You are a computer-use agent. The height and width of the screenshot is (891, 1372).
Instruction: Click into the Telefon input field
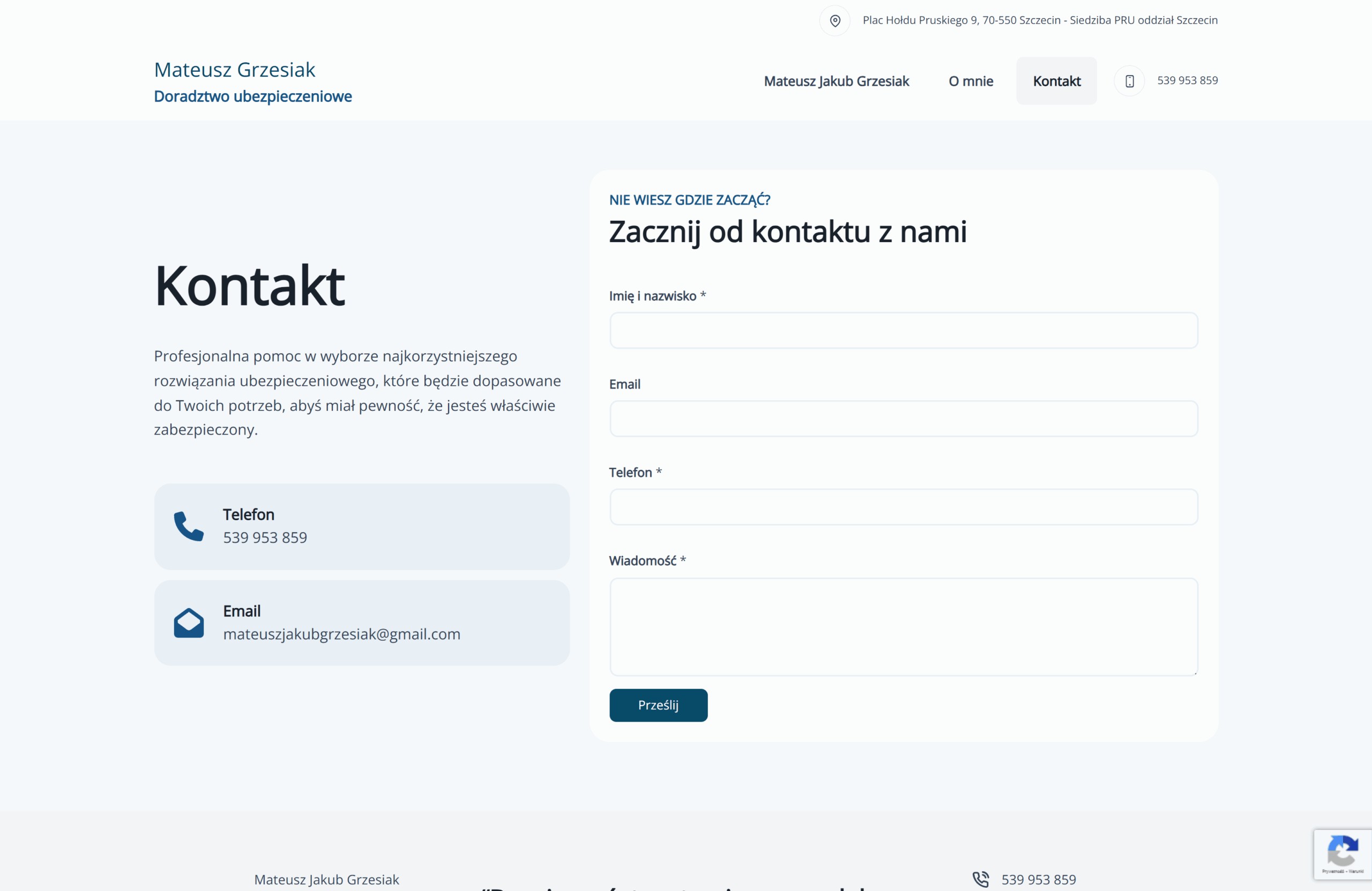coord(904,507)
